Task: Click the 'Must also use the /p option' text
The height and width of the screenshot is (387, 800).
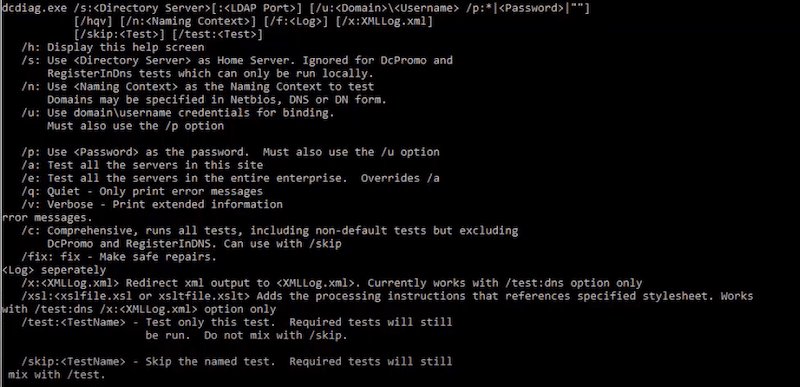Action: pos(135,126)
